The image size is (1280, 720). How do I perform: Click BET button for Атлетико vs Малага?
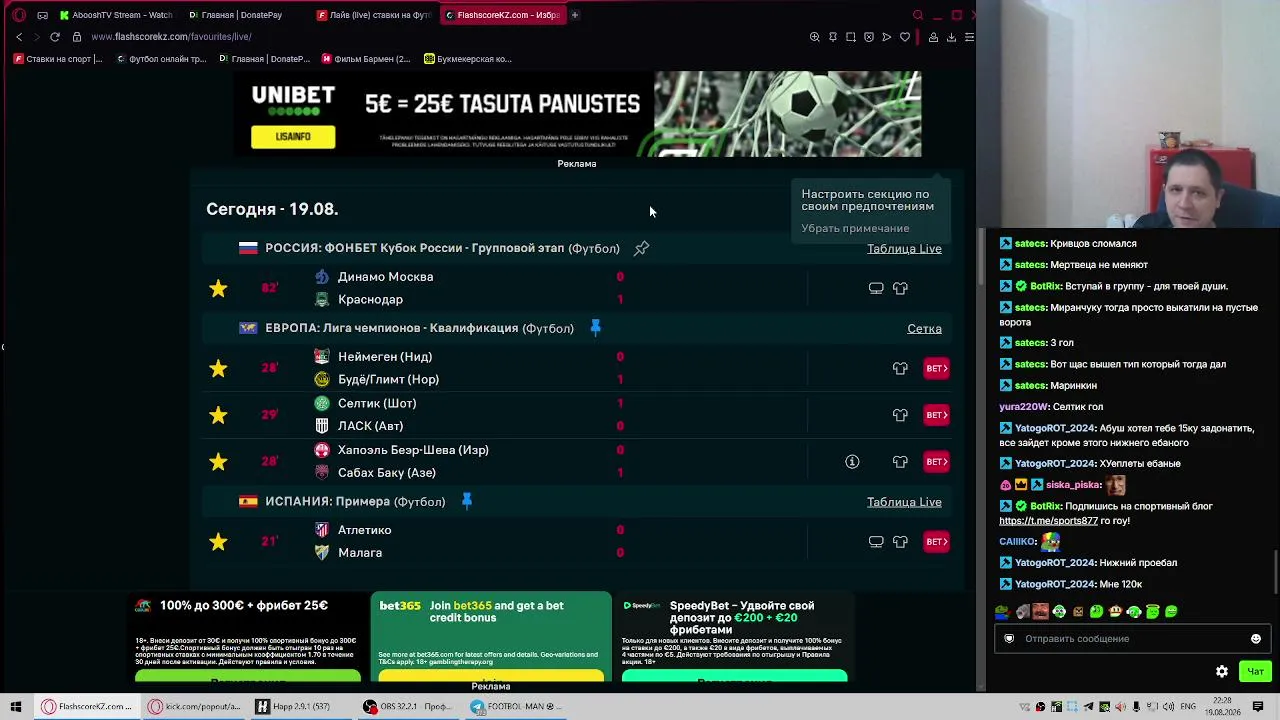tap(936, 541)
